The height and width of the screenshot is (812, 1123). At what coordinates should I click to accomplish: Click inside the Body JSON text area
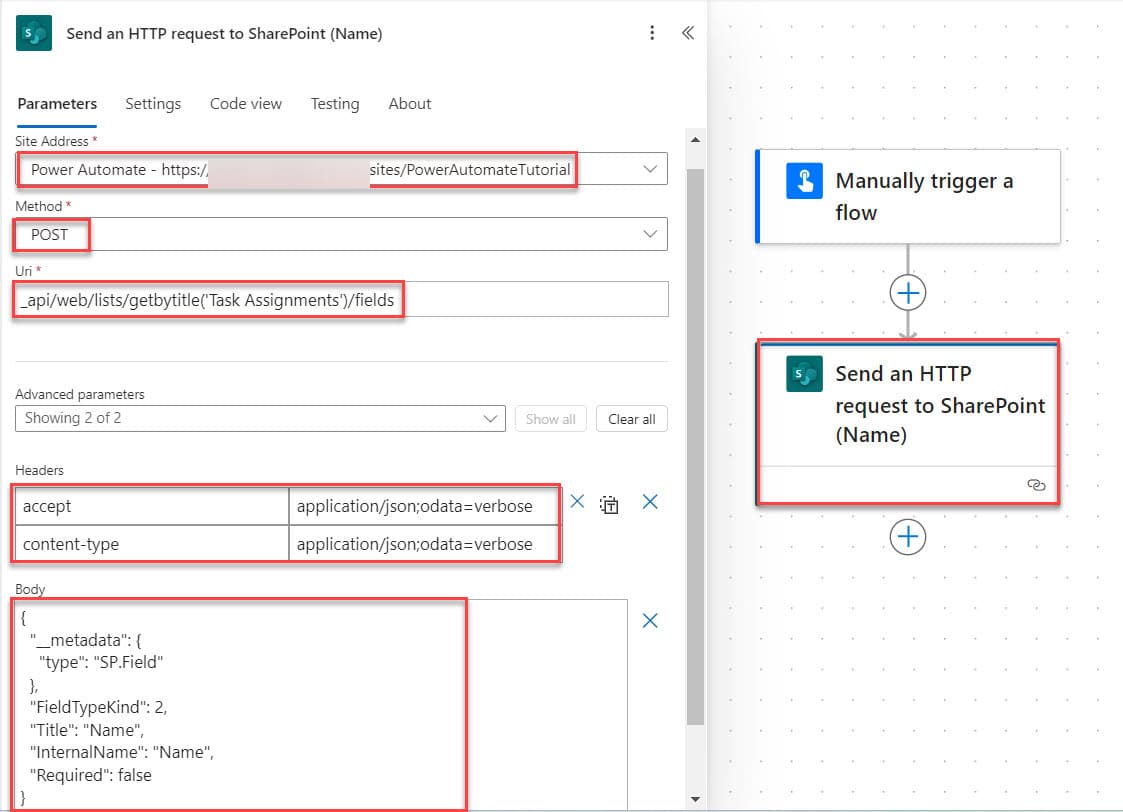(321, 705)
